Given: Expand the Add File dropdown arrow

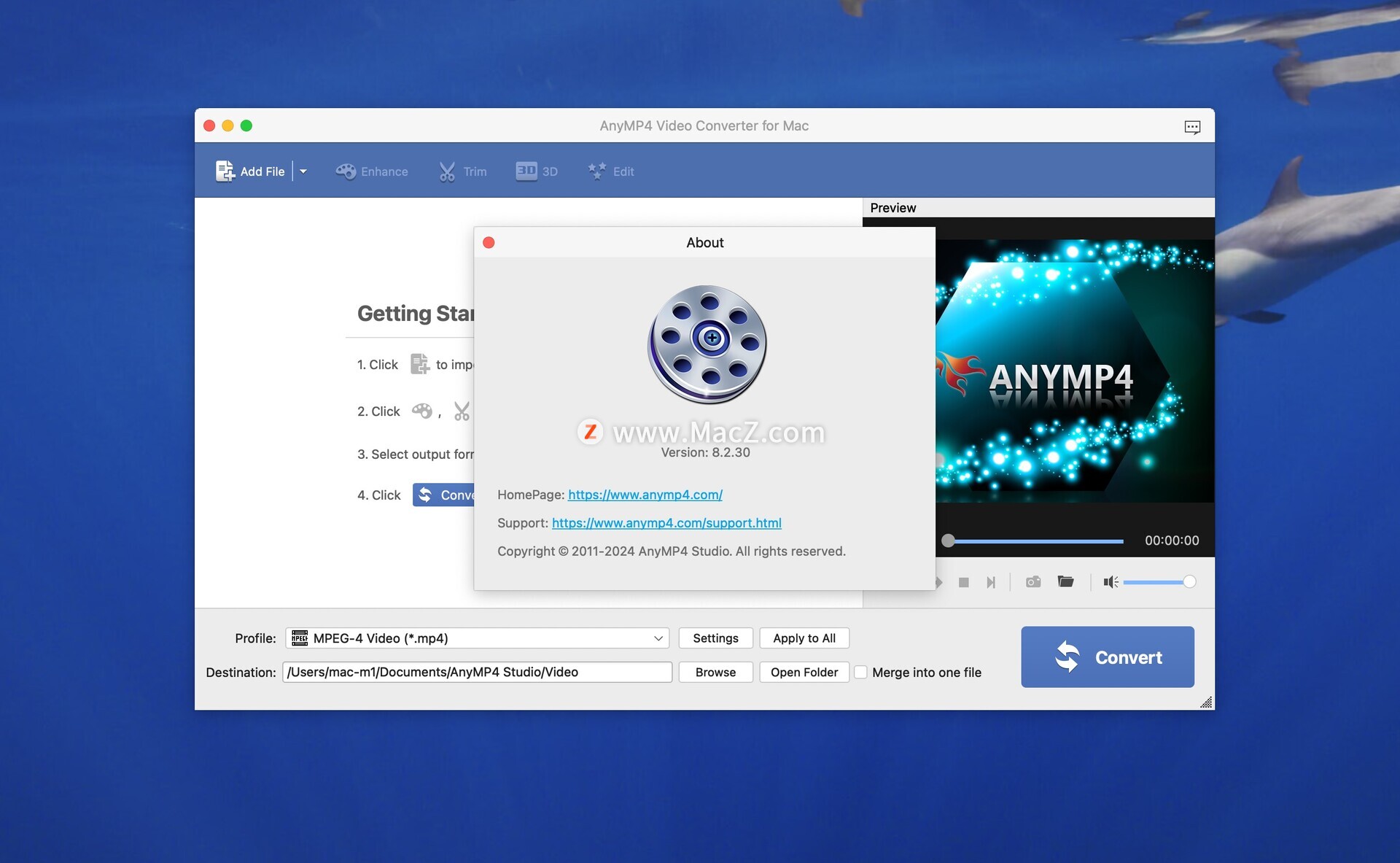Looking at the screenshot, I should click(x=303, y=171).
